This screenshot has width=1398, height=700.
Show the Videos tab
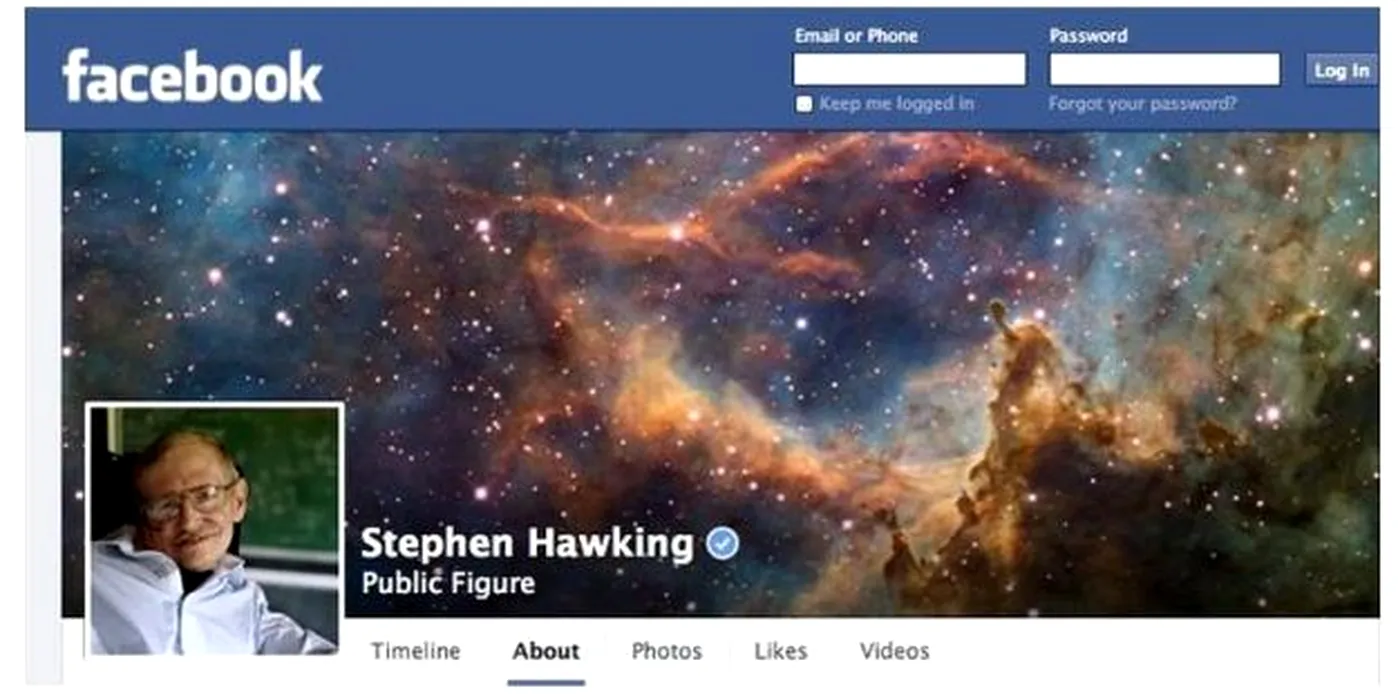(895, 651)
